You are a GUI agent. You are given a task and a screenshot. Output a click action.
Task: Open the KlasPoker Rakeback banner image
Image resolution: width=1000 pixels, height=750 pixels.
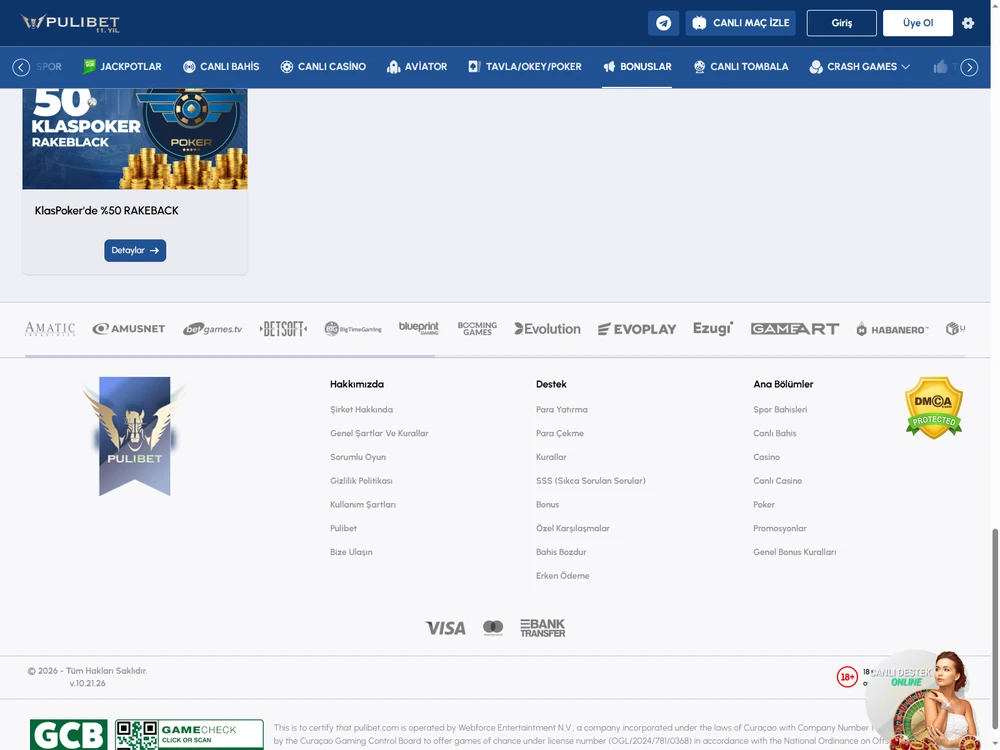[x=135, y=138]
